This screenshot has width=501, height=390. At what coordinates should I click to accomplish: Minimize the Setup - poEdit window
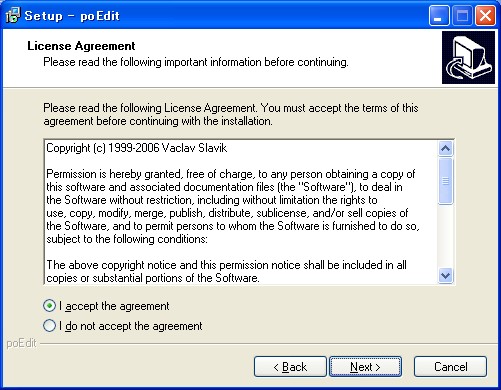(x=438, y=15)
